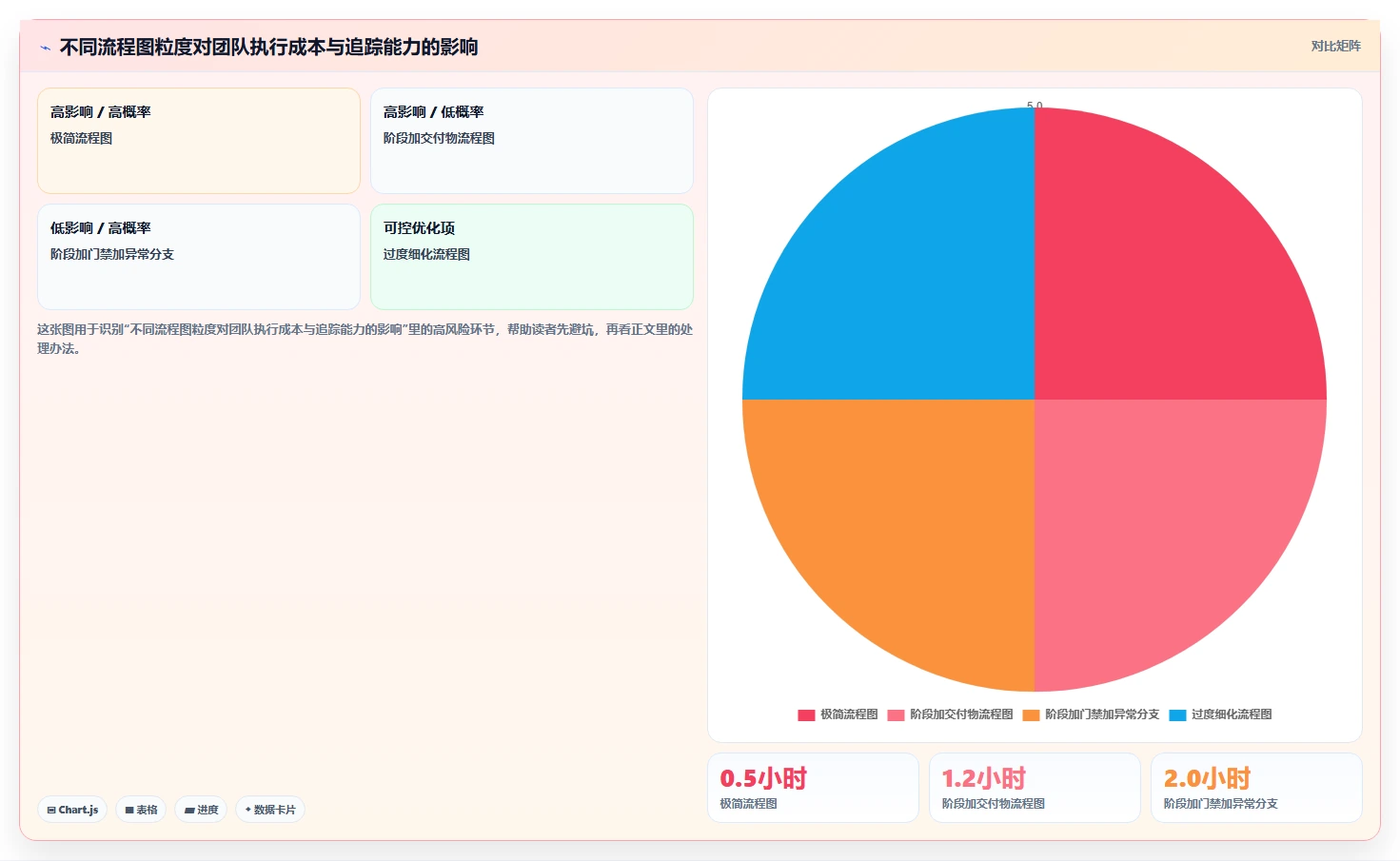Open the 2.0小时 stat card

click(1256, 788)
